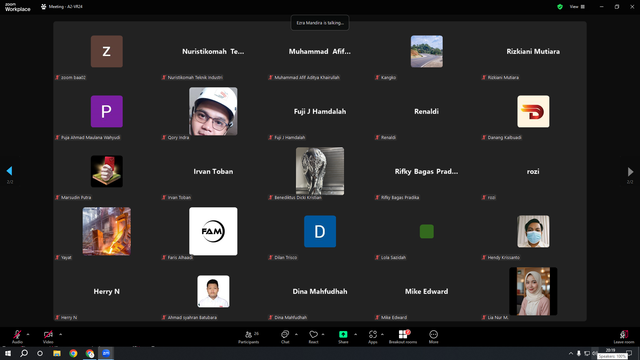The width and height of the screenshot is (640, 360).
Task: Open the first Chrome taskbar icon
Action: click(x=73, y=353)
